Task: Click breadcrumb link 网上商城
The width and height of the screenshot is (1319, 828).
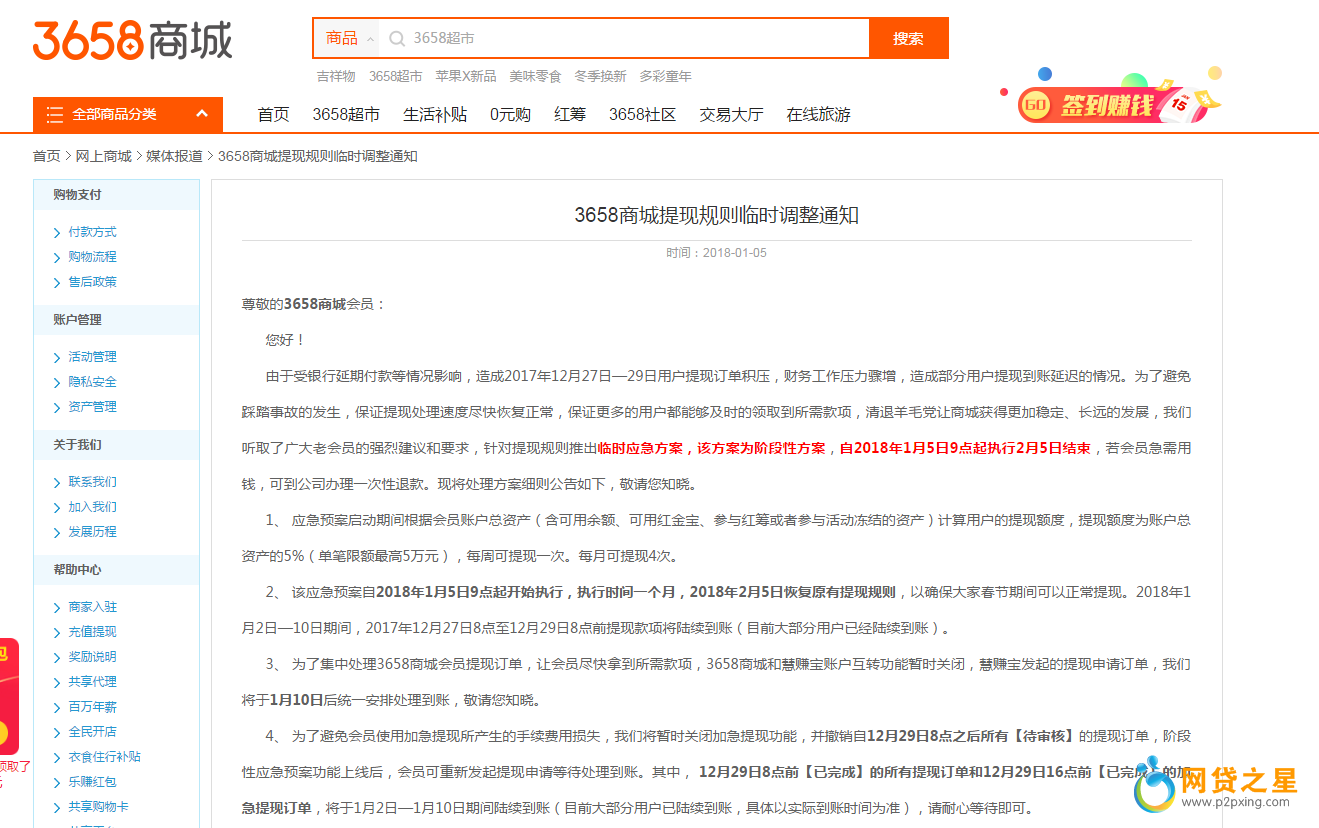Action: click(104, 156)
